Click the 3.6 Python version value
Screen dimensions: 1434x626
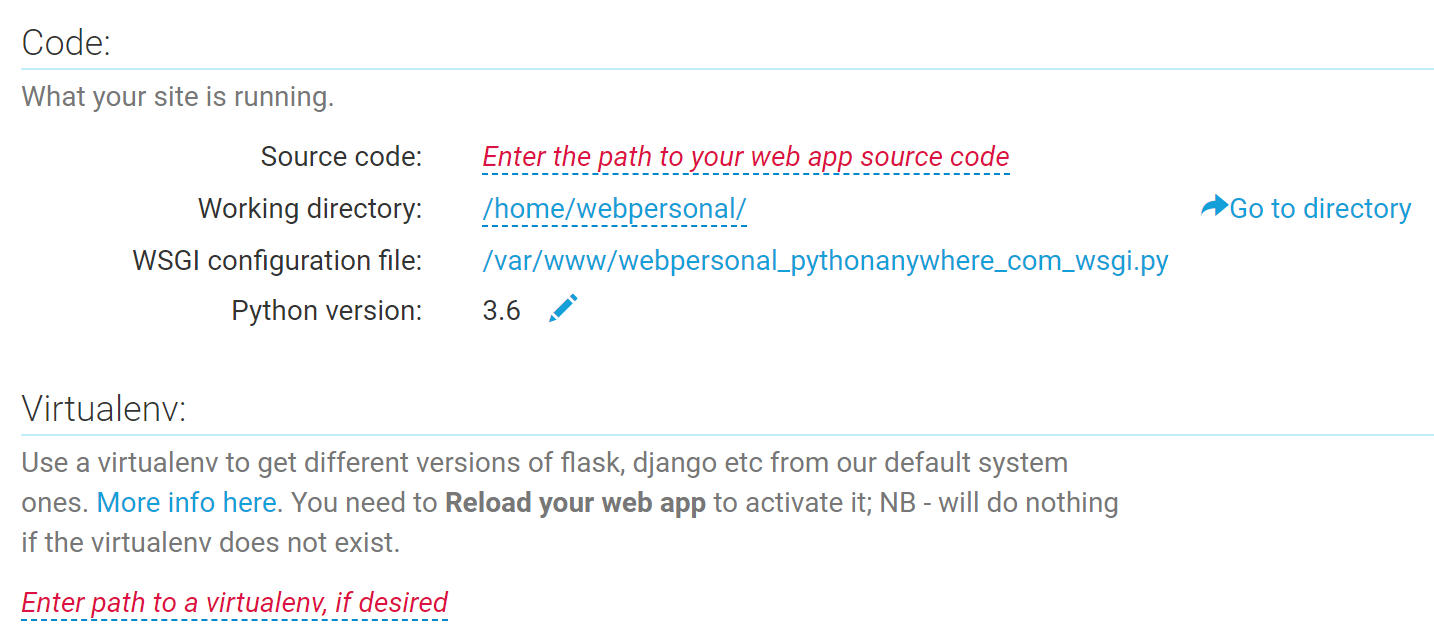501,311
